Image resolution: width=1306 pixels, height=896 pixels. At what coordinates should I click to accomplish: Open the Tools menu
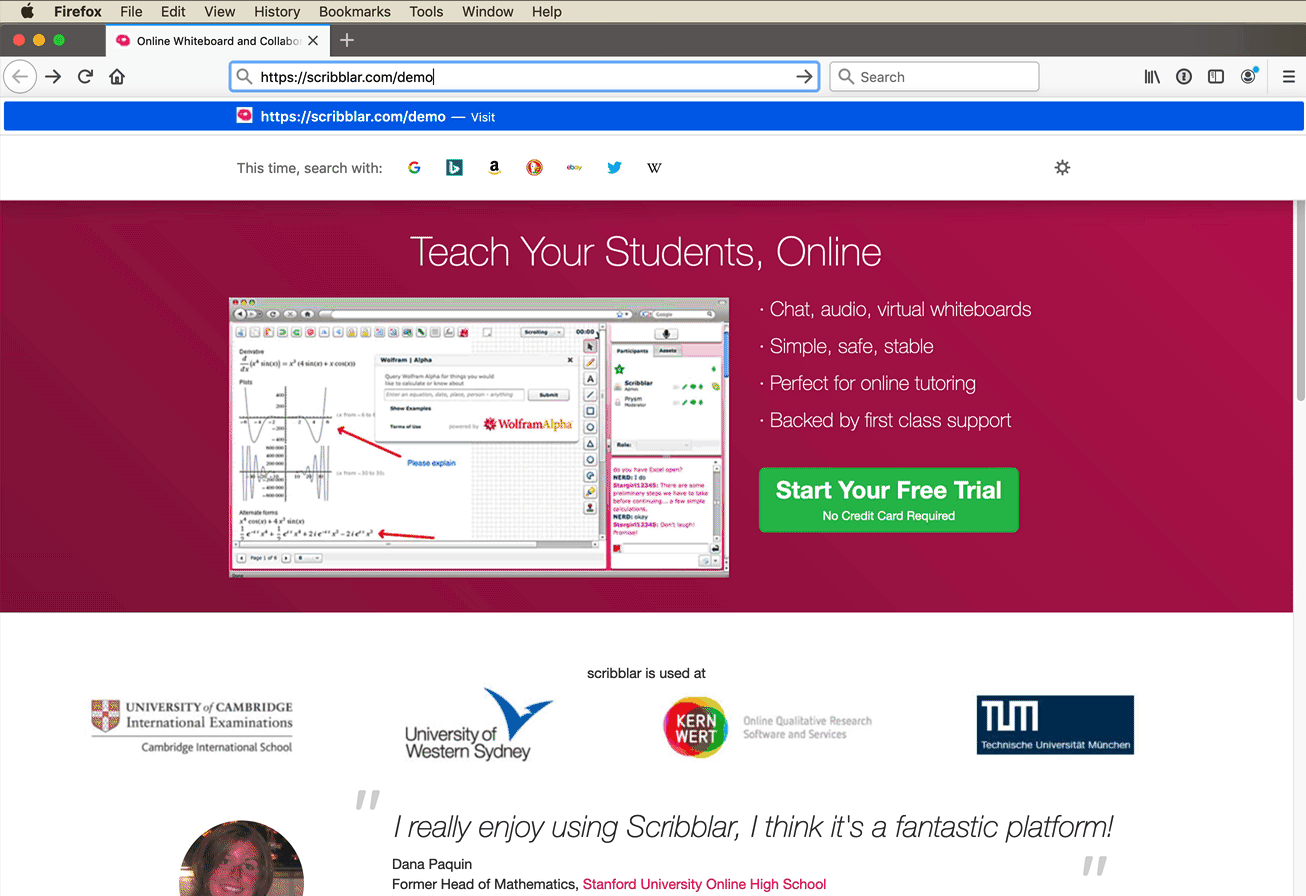(x=426, y=11)
